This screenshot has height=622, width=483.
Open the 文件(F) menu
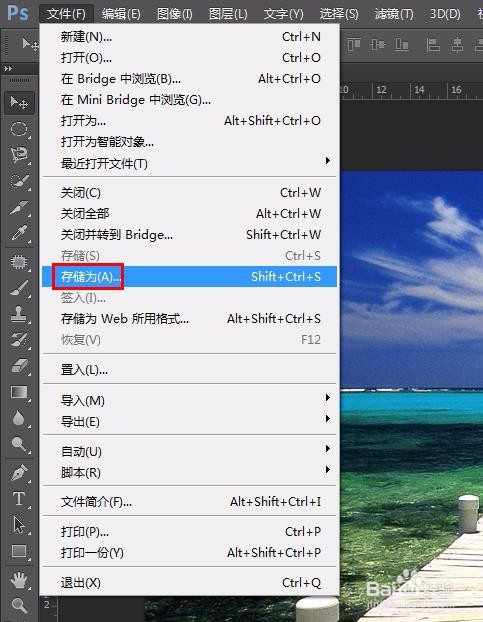pyautogui.click(x=66, y=14)
